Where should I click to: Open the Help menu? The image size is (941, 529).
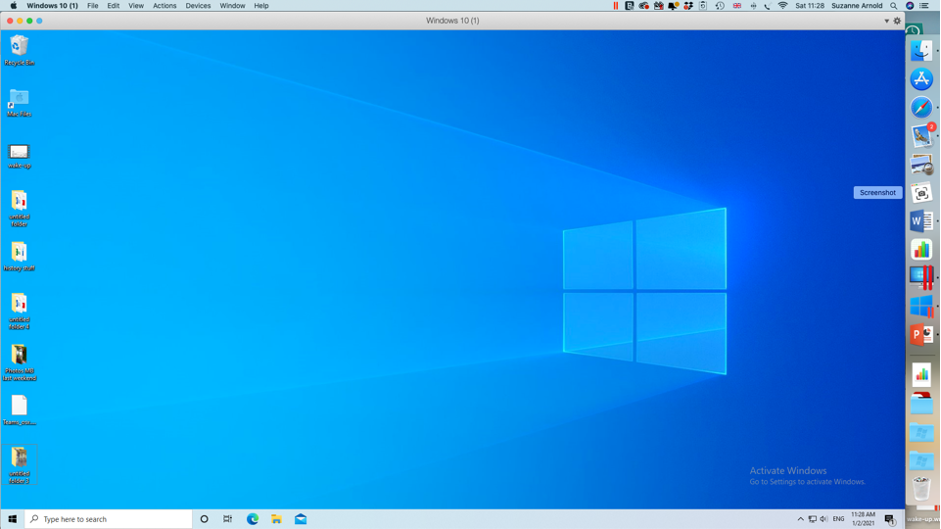point(261,5)
